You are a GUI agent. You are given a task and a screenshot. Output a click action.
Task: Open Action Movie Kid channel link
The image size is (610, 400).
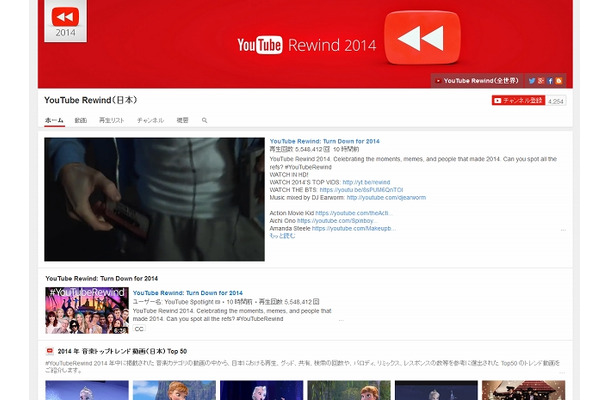[x=354, y=213]
